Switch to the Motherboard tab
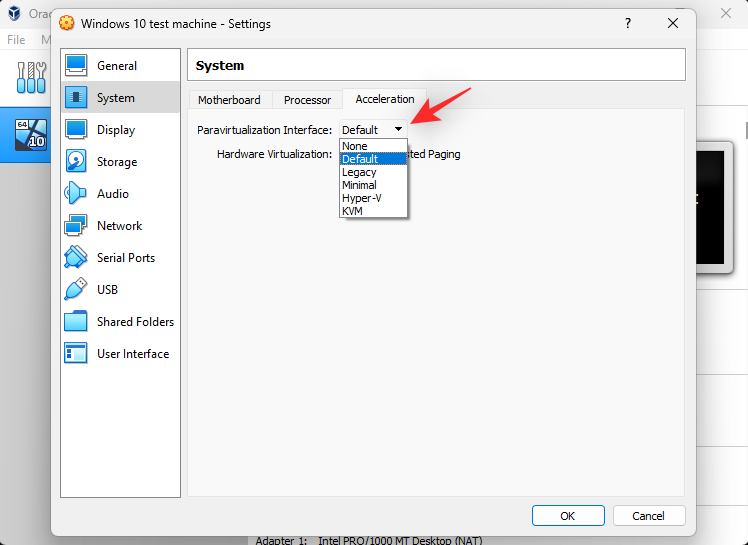 coord(230,100)
